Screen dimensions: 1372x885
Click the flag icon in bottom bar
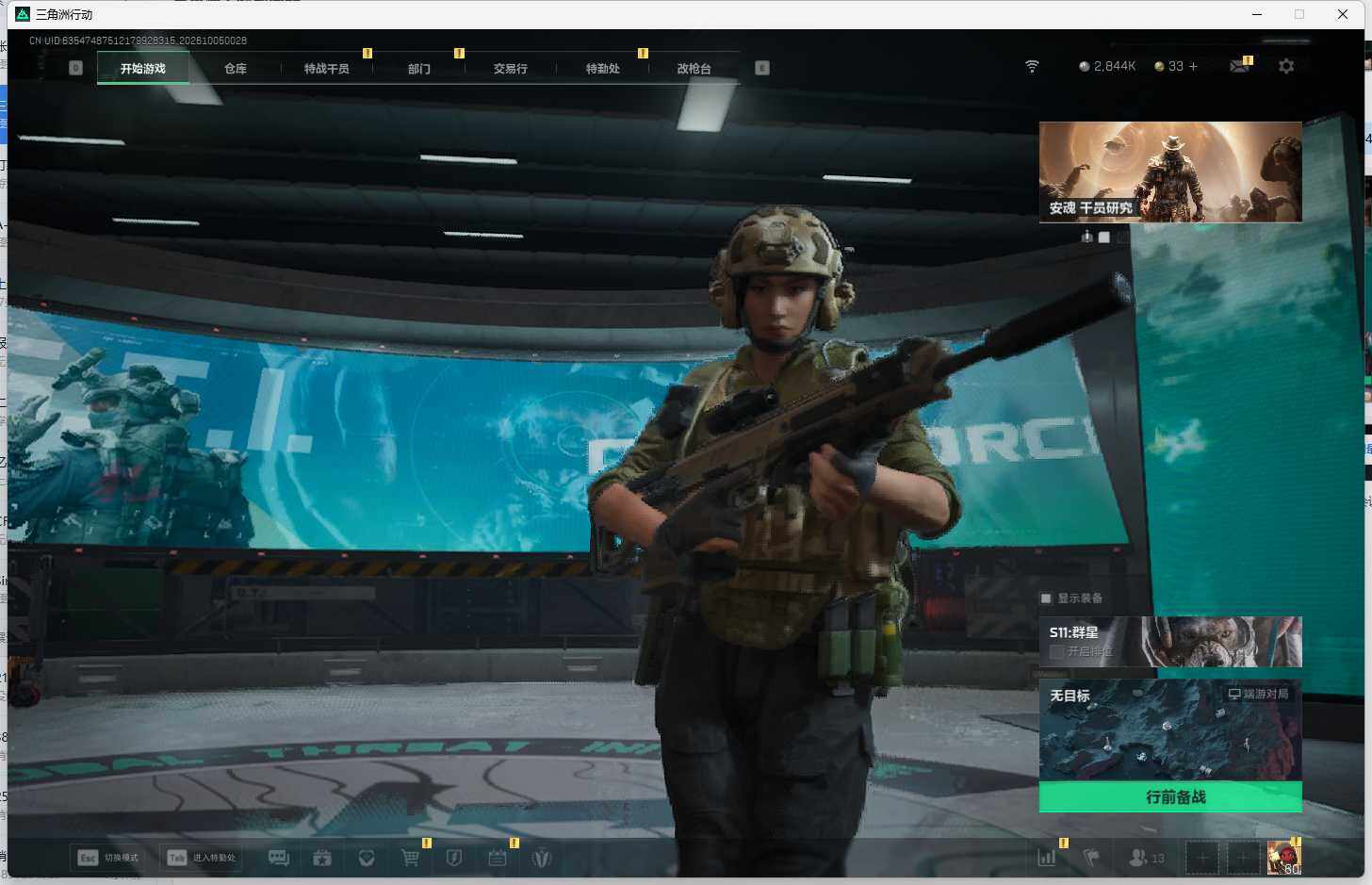pyautogui.click(x=1091, y=858)
